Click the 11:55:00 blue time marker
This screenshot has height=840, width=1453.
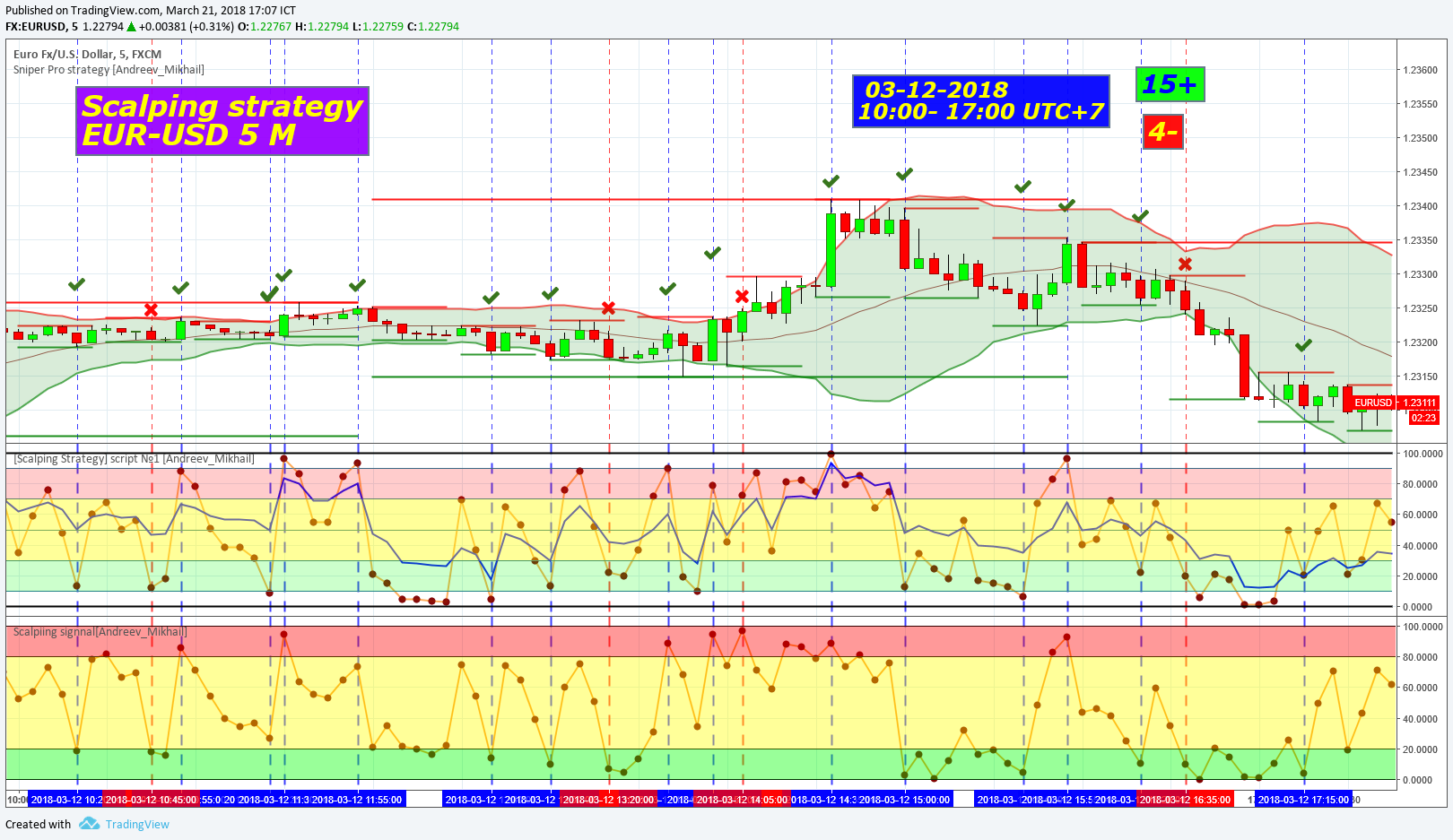[x=357, y=800]
